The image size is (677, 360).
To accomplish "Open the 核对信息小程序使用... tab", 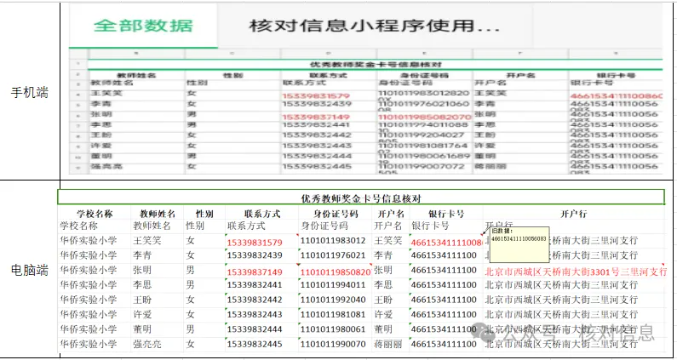I will (374, 26).
